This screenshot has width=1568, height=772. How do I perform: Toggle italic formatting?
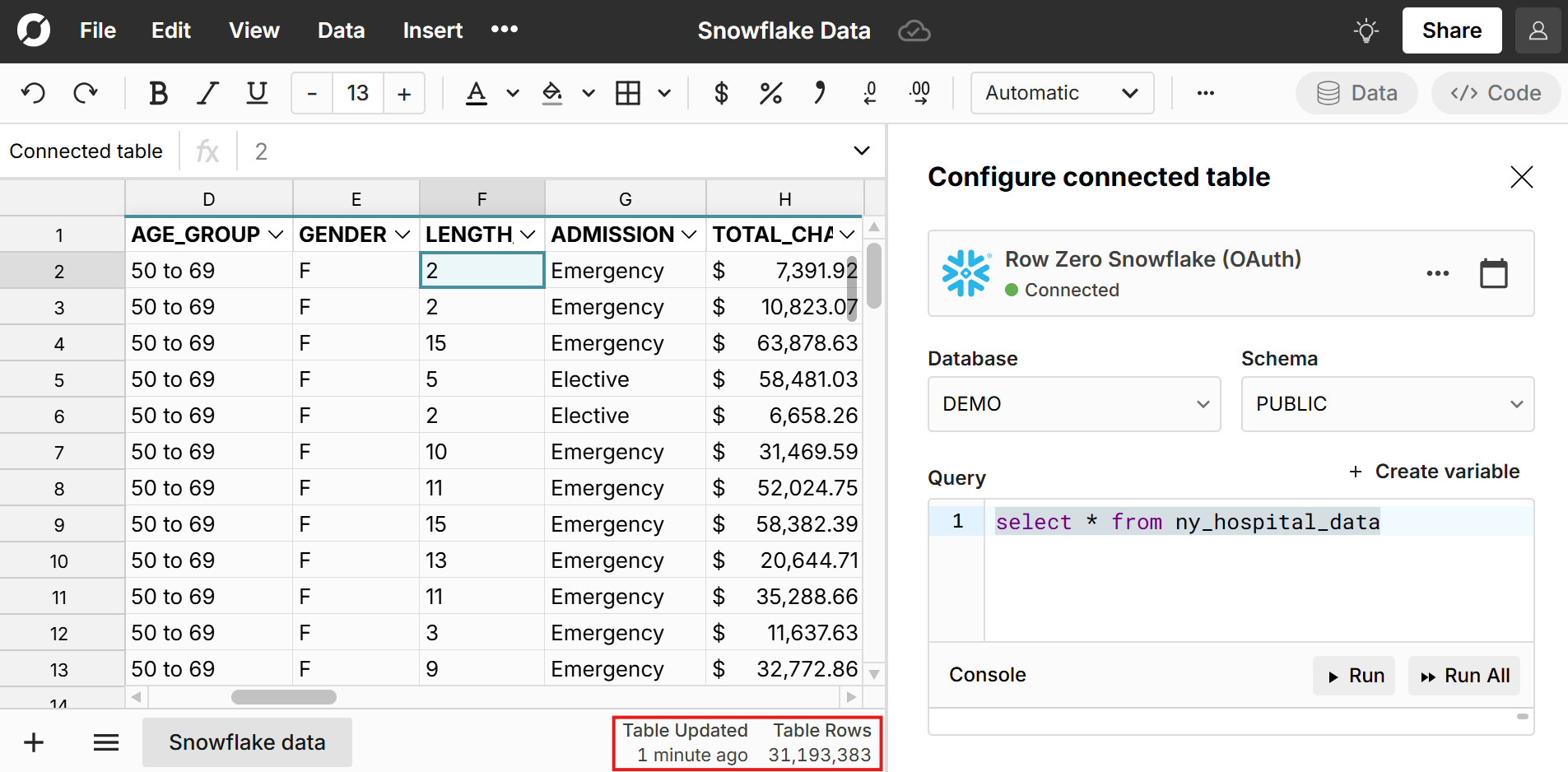pyautogui.click(x=207, y=93)
